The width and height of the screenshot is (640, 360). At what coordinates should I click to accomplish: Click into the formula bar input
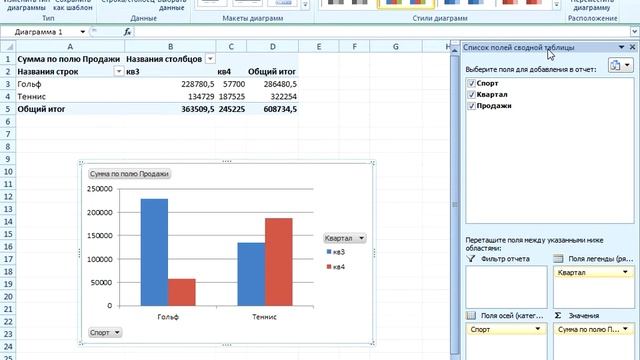coord(382,32)
